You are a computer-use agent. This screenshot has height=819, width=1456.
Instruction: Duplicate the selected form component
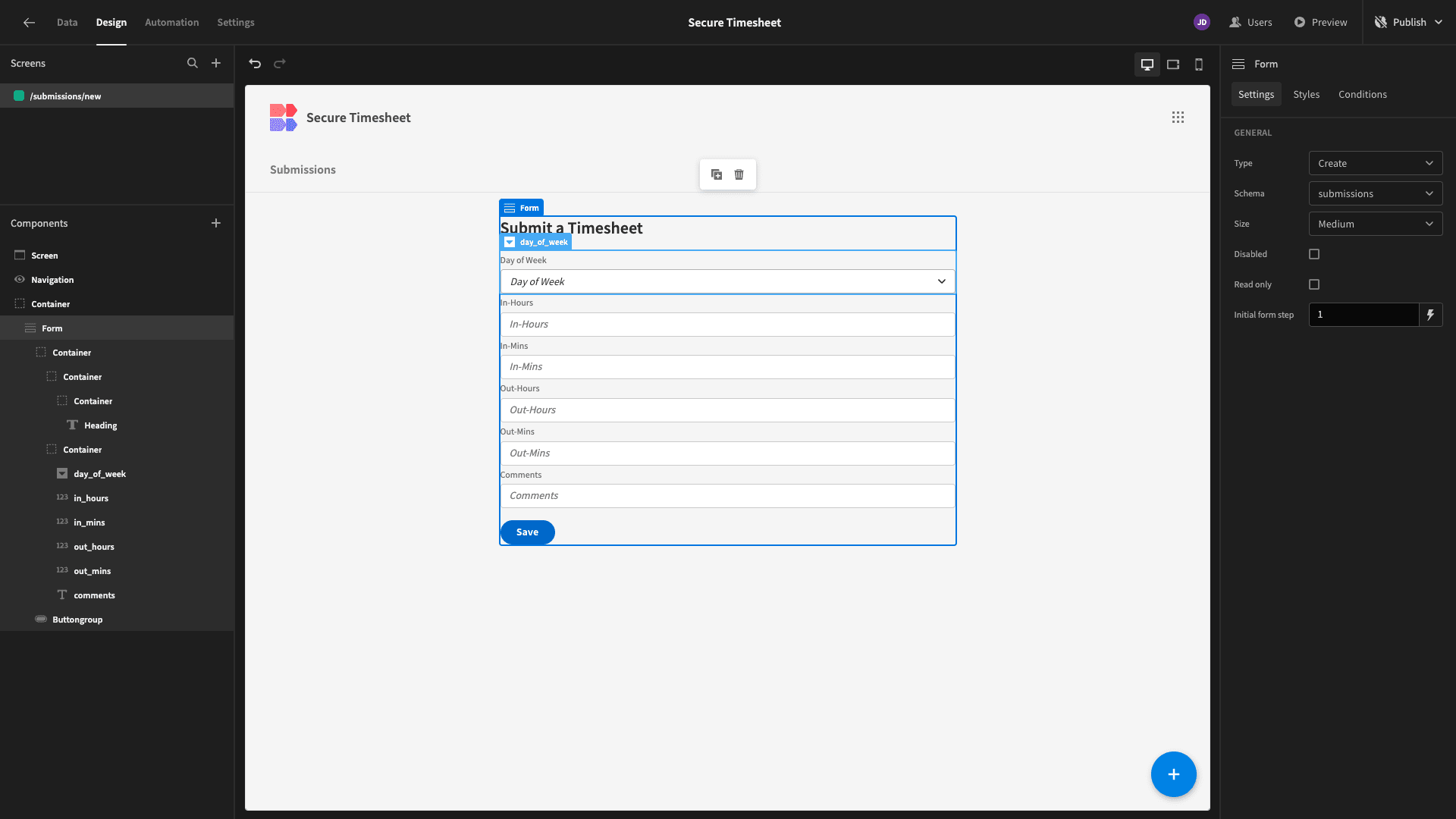pyautogui.click(x=717, y=174)
